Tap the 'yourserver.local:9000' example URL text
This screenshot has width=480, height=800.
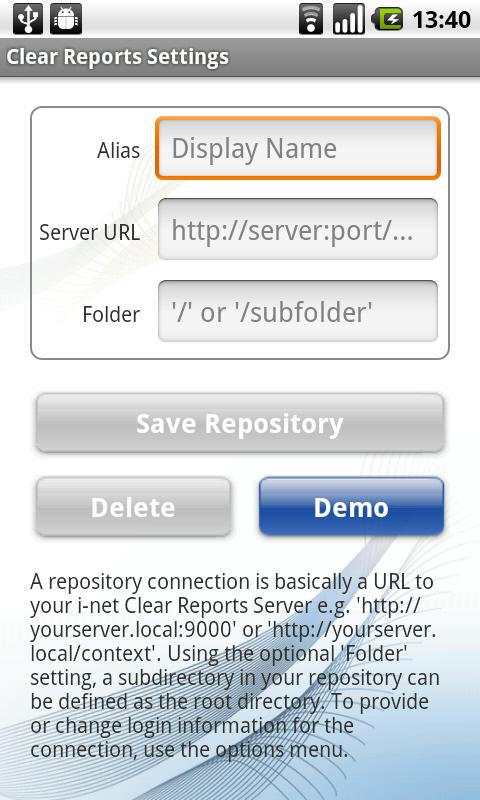point(133,630)
